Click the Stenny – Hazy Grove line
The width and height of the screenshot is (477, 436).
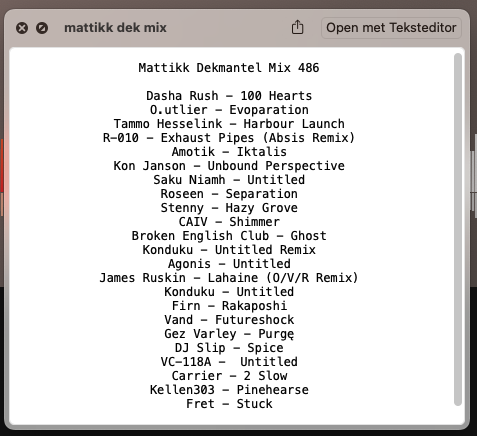[x=229, y=208]
